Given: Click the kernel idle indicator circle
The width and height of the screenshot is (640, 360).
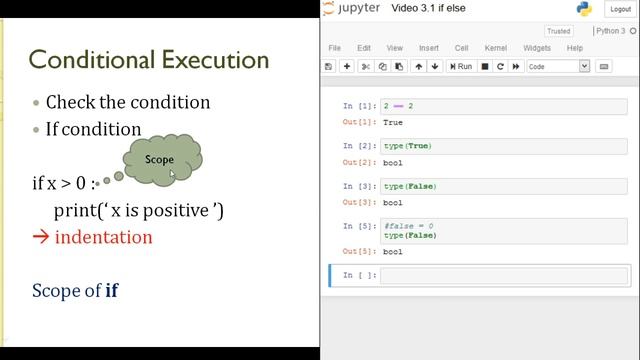Looking at the screenshot, I should pos(633,31).
